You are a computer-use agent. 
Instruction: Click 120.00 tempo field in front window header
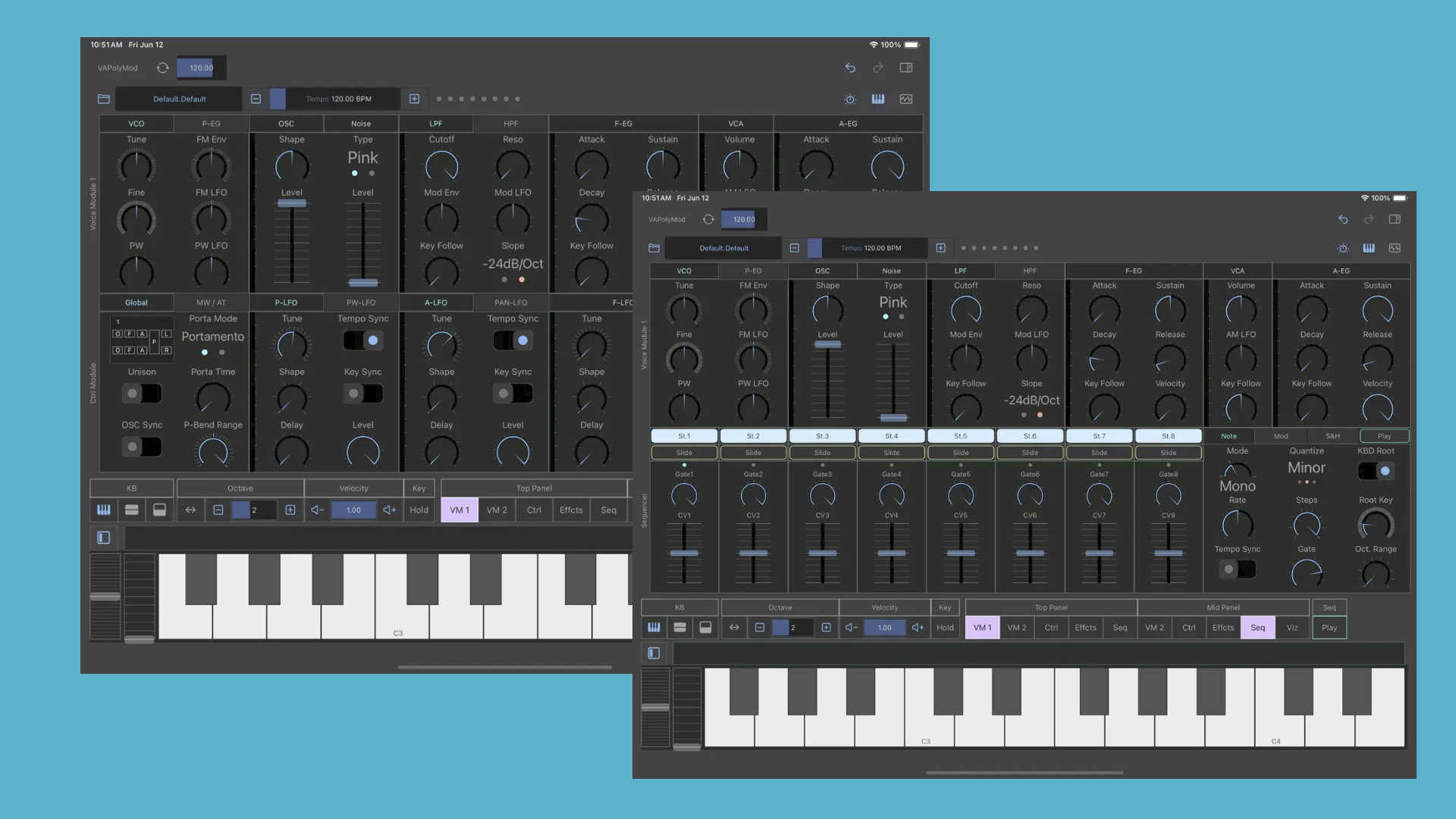744,219
